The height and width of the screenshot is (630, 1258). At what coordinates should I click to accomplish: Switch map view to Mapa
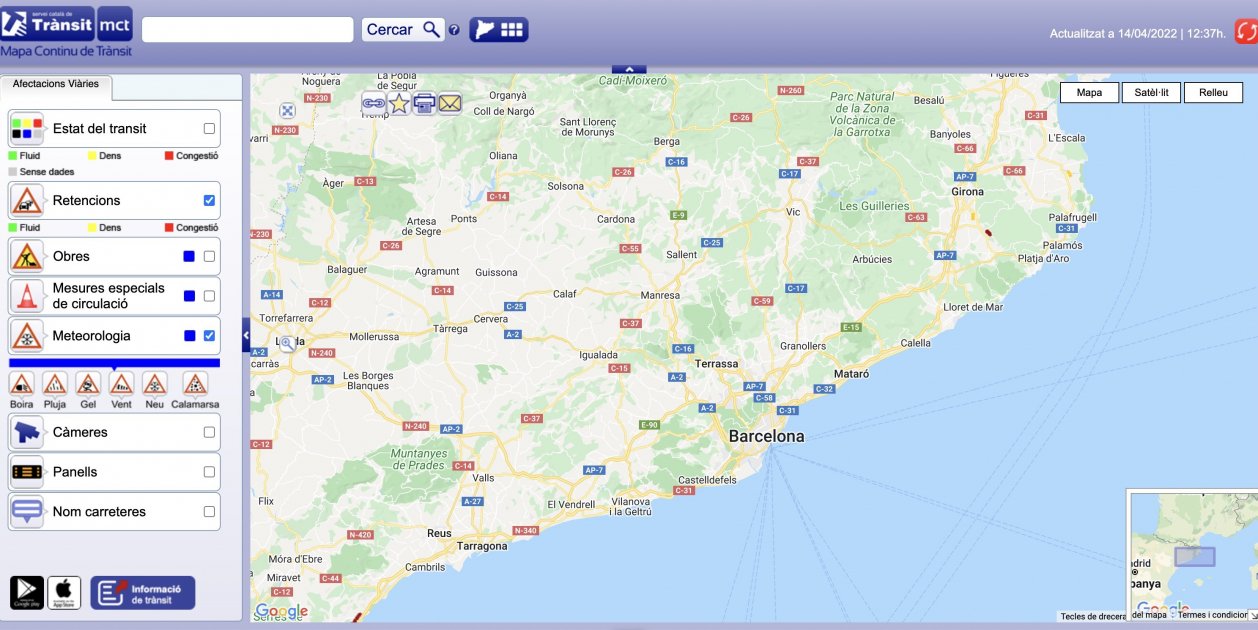point(1089,92)
